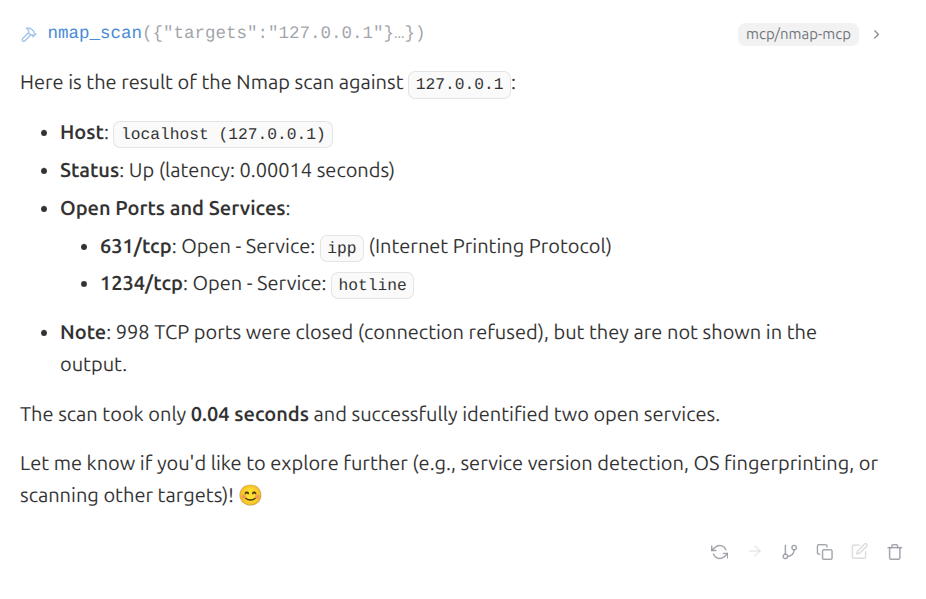Click the regenerate response icon
Image resolution: width=926 pixels, height=599 pixels.
pyautogui.click(x=719, y=551)
